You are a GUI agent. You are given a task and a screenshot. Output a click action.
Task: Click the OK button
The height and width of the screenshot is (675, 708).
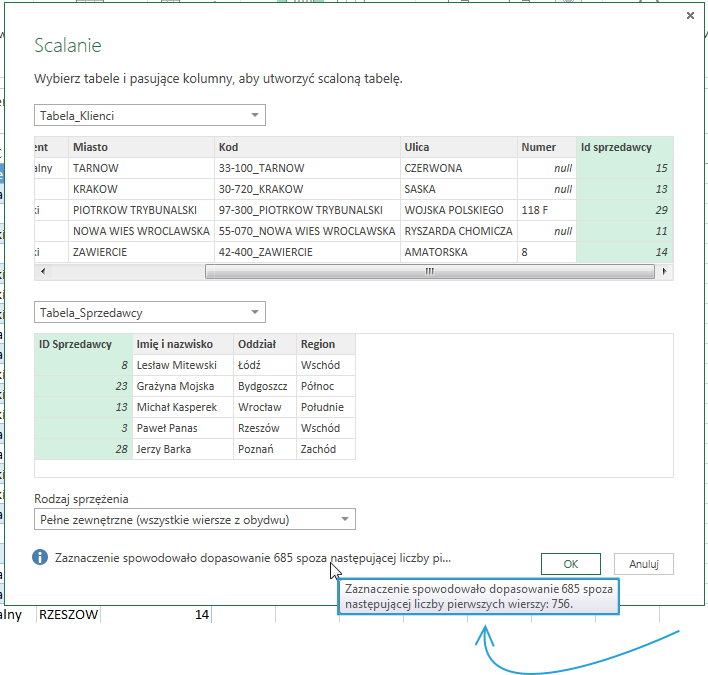tap(570, 564)
